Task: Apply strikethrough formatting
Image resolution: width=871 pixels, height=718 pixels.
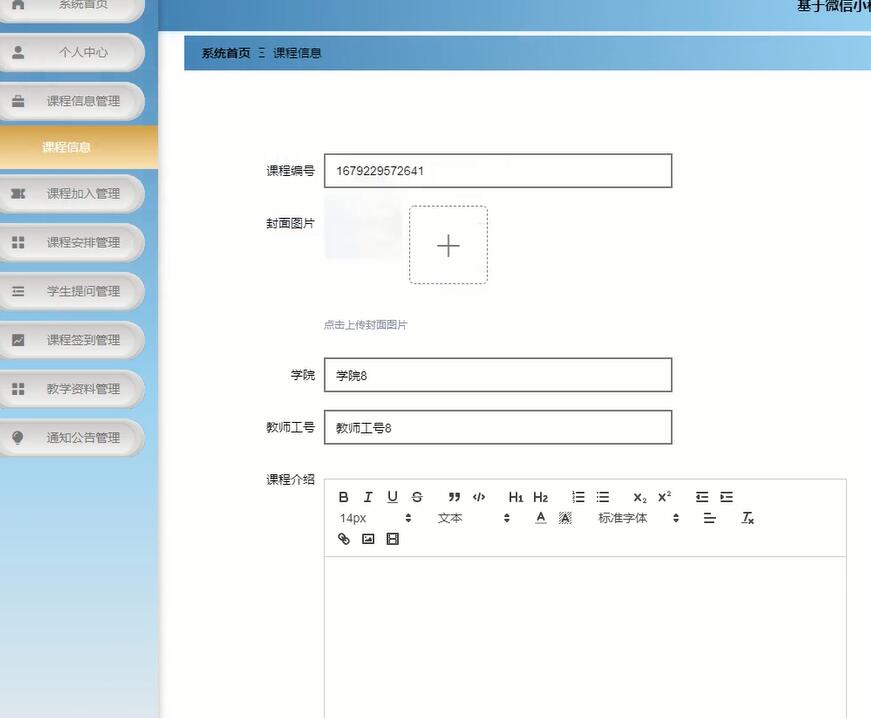Action: (x=417, y=497)
